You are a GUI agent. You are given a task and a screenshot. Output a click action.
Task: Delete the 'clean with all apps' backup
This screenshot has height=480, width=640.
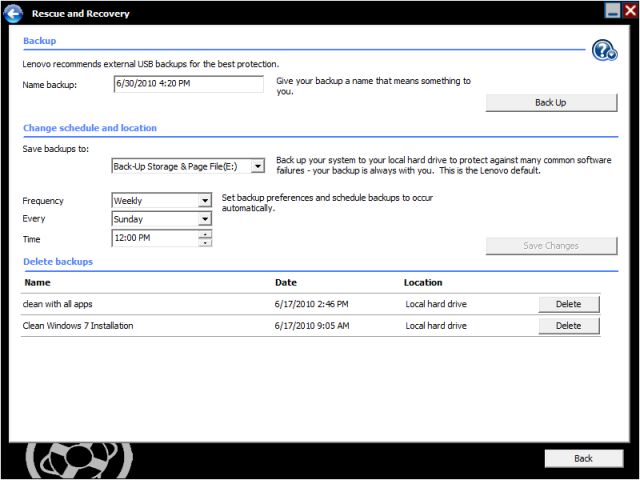click(569, 304)
